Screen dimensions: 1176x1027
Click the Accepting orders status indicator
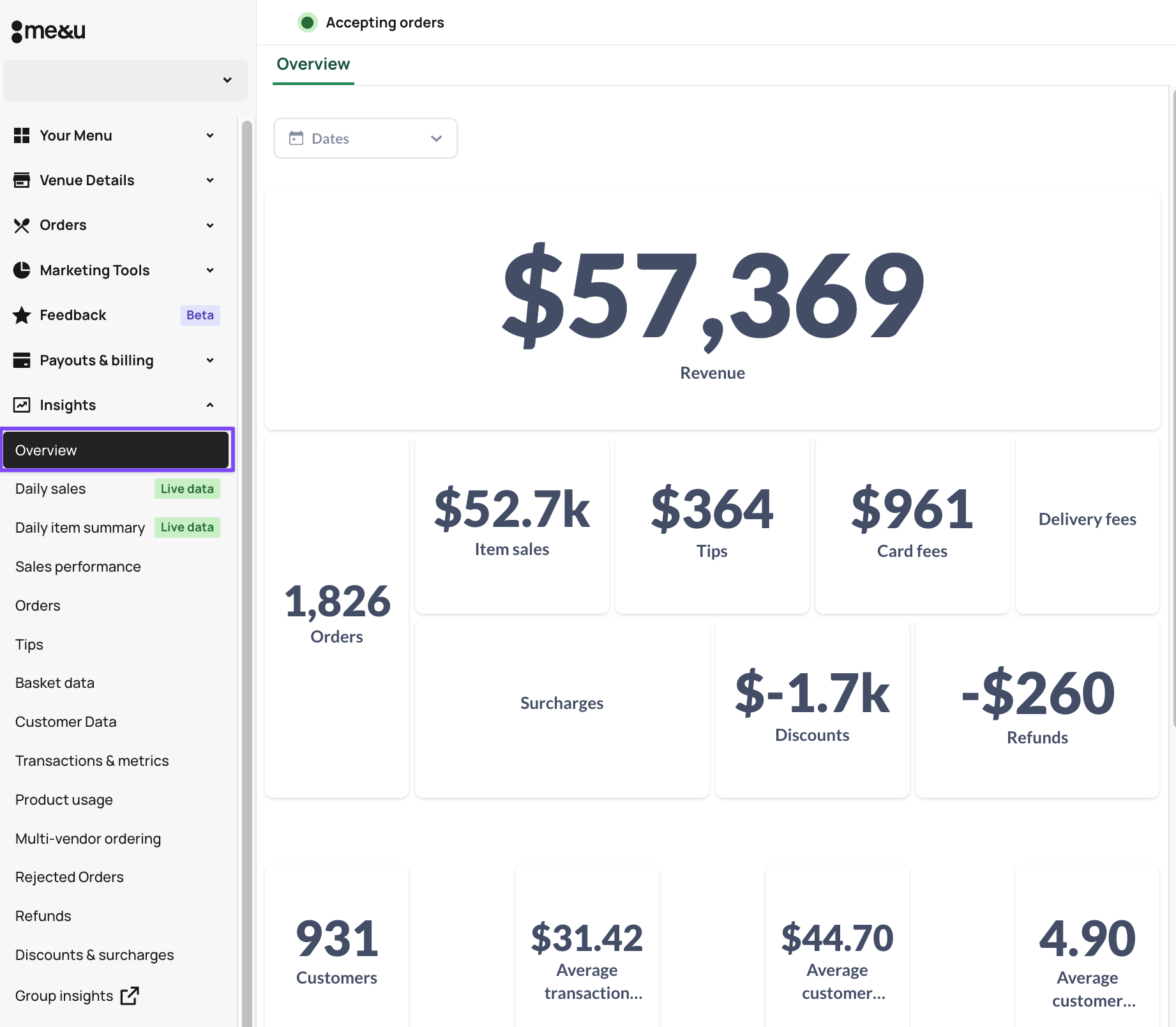308,22
